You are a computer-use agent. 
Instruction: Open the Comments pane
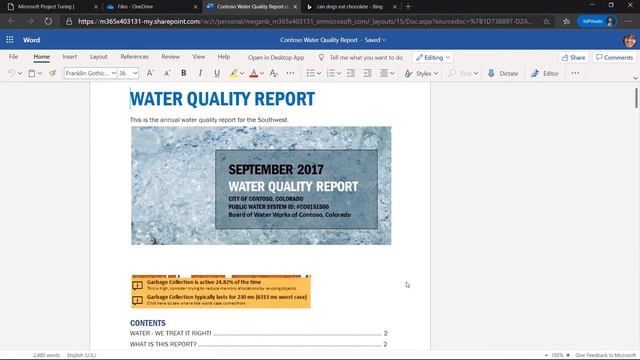[614, 58]
